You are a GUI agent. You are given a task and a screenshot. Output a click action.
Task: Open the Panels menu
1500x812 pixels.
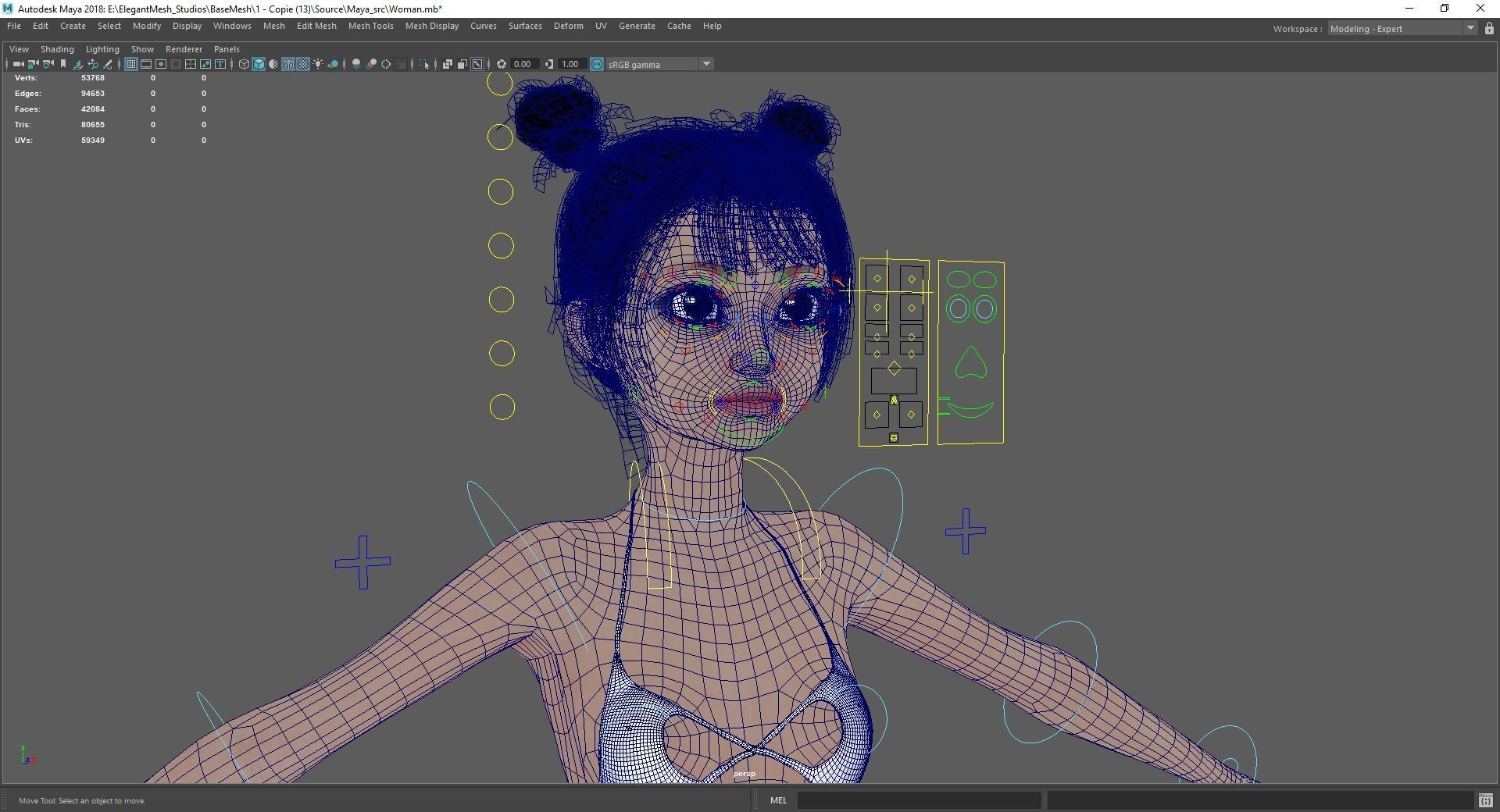pyautogui.click(x=227, y=49)
